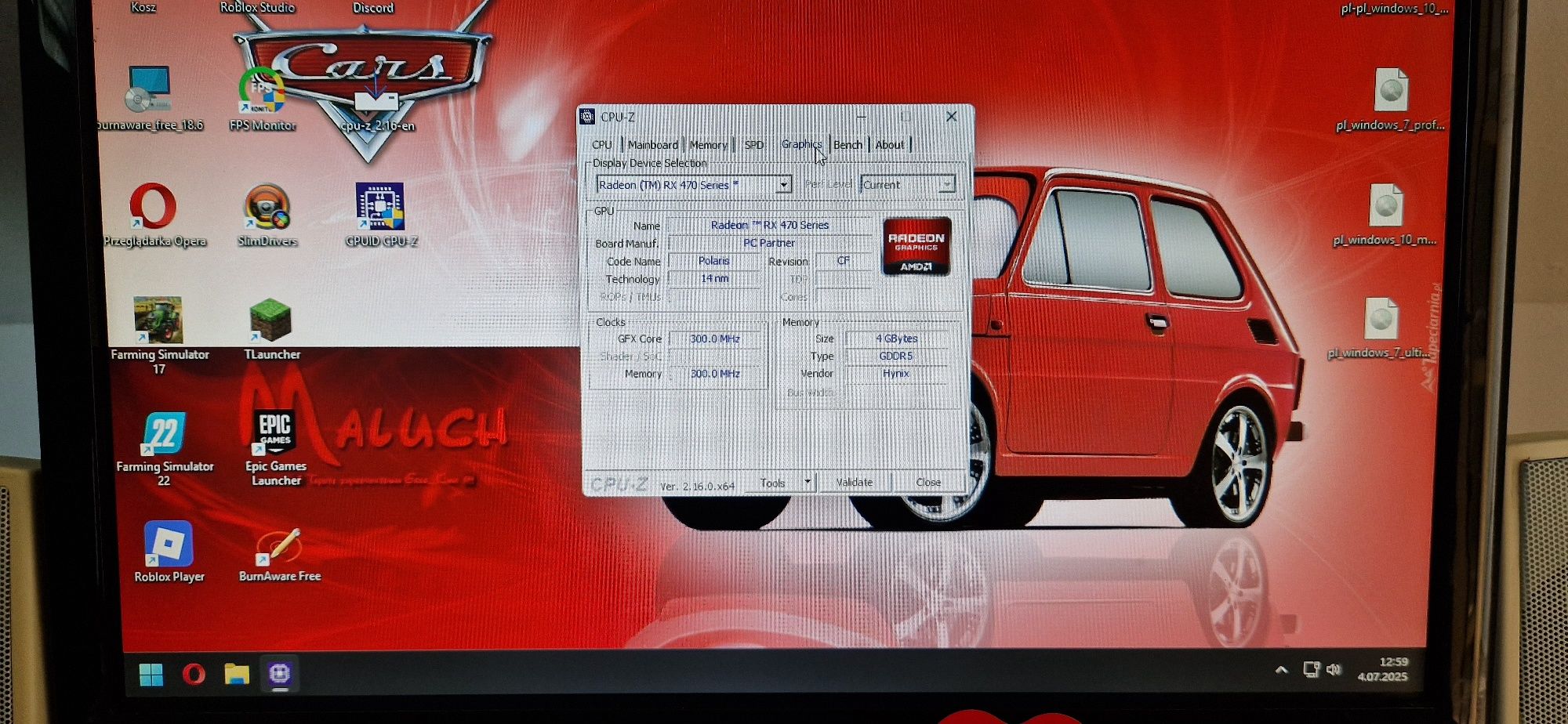
Task: Click the Hynix vendor value
Action: click(896, 374)
